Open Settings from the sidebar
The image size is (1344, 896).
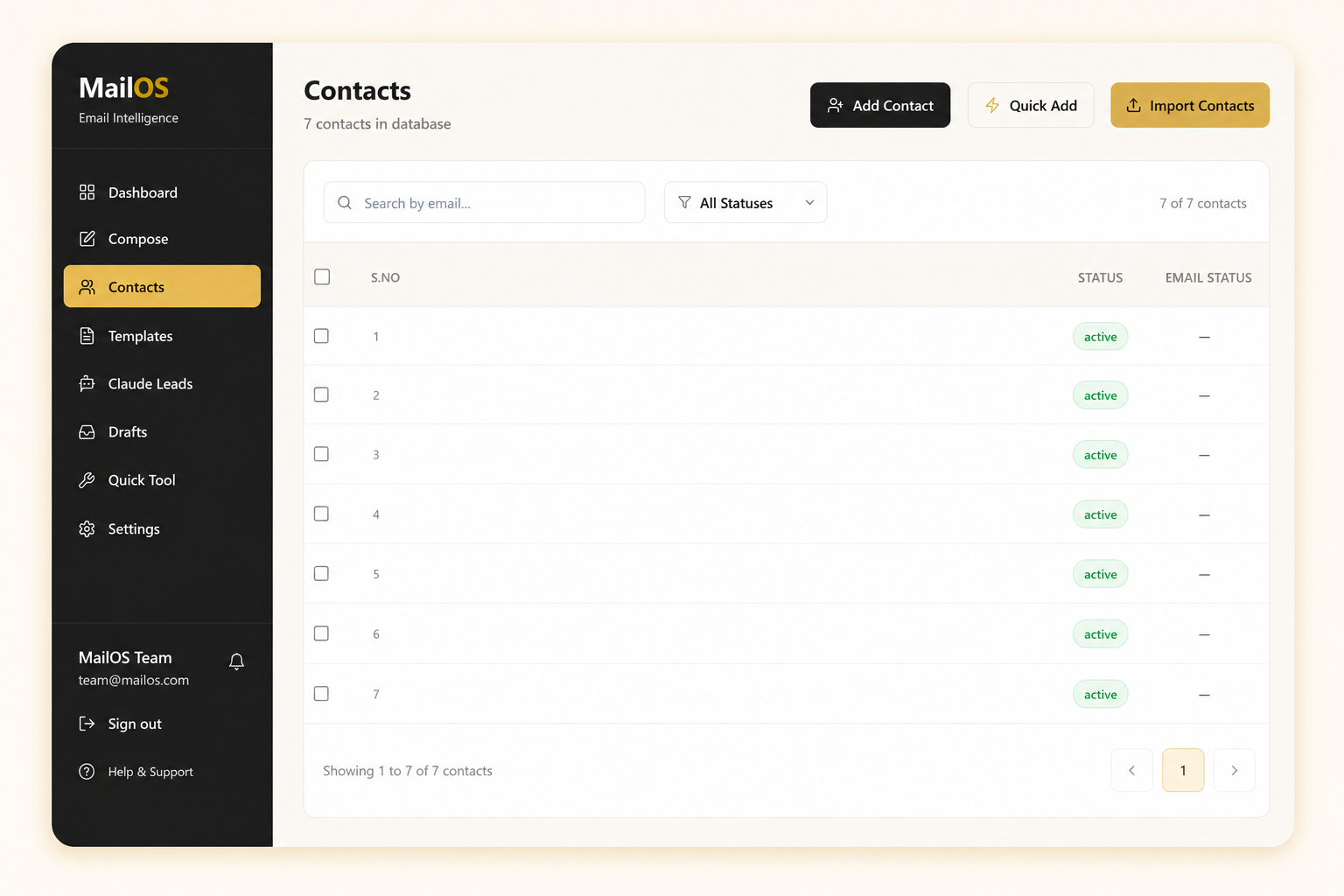tap(162, 529)
